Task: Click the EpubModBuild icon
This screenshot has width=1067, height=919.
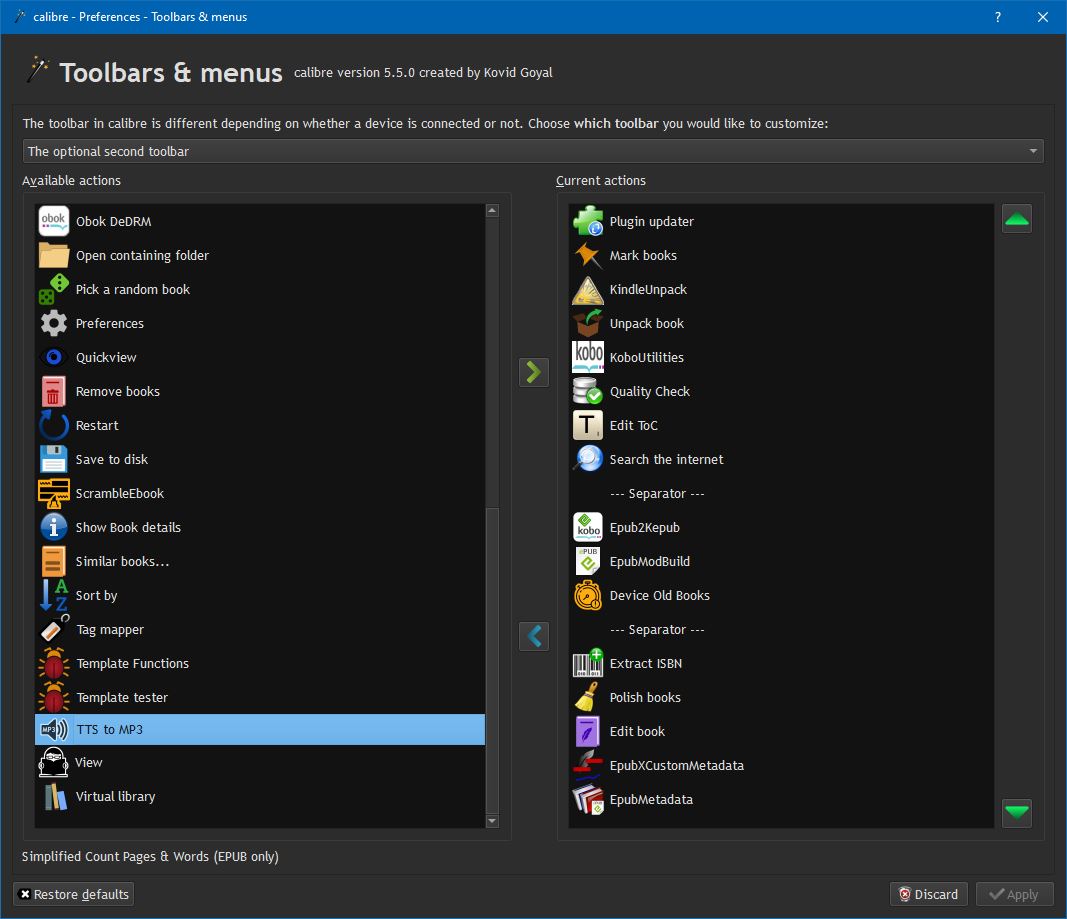Action: [588, 561]
